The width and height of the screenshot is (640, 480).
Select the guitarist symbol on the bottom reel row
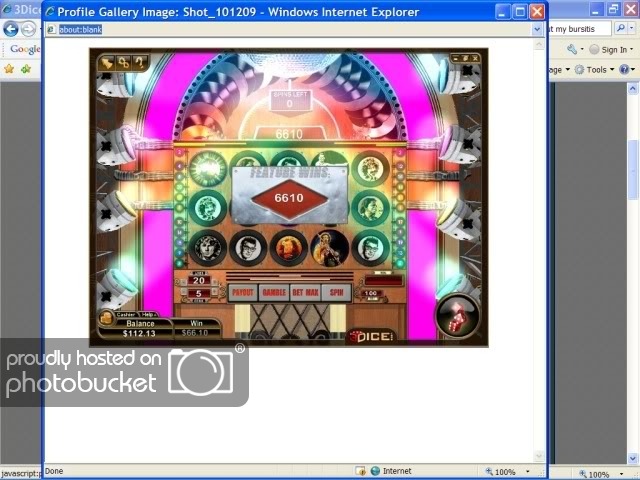tap(330, 247)
